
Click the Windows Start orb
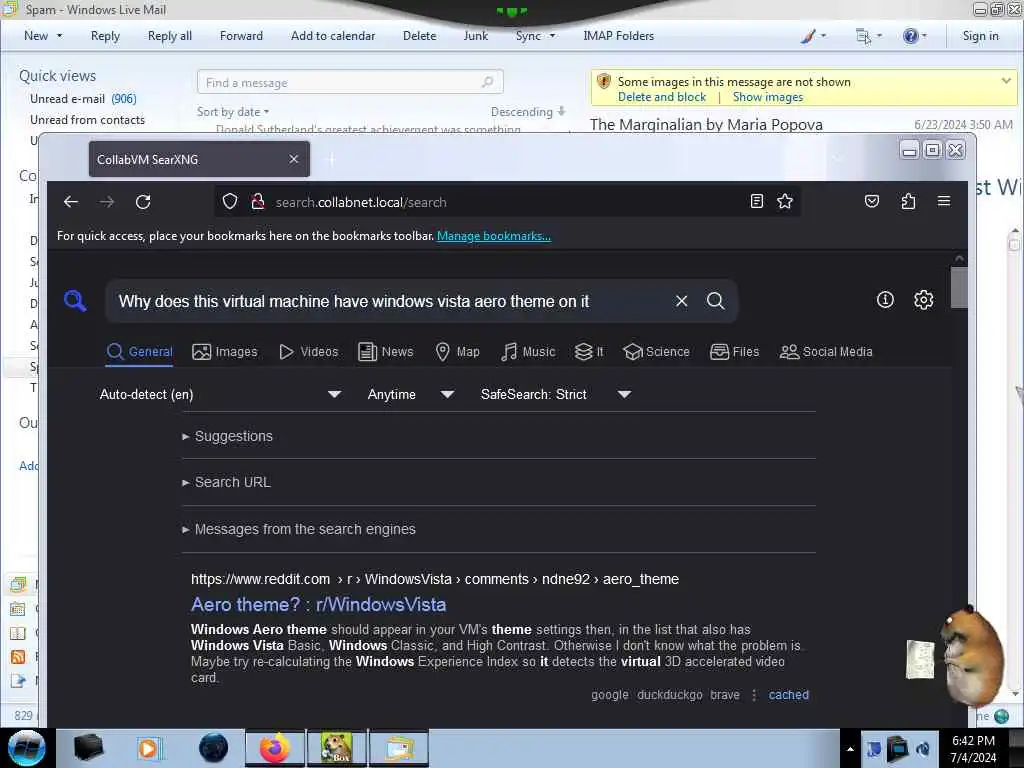pyautogui.click(x=27, y=748)
